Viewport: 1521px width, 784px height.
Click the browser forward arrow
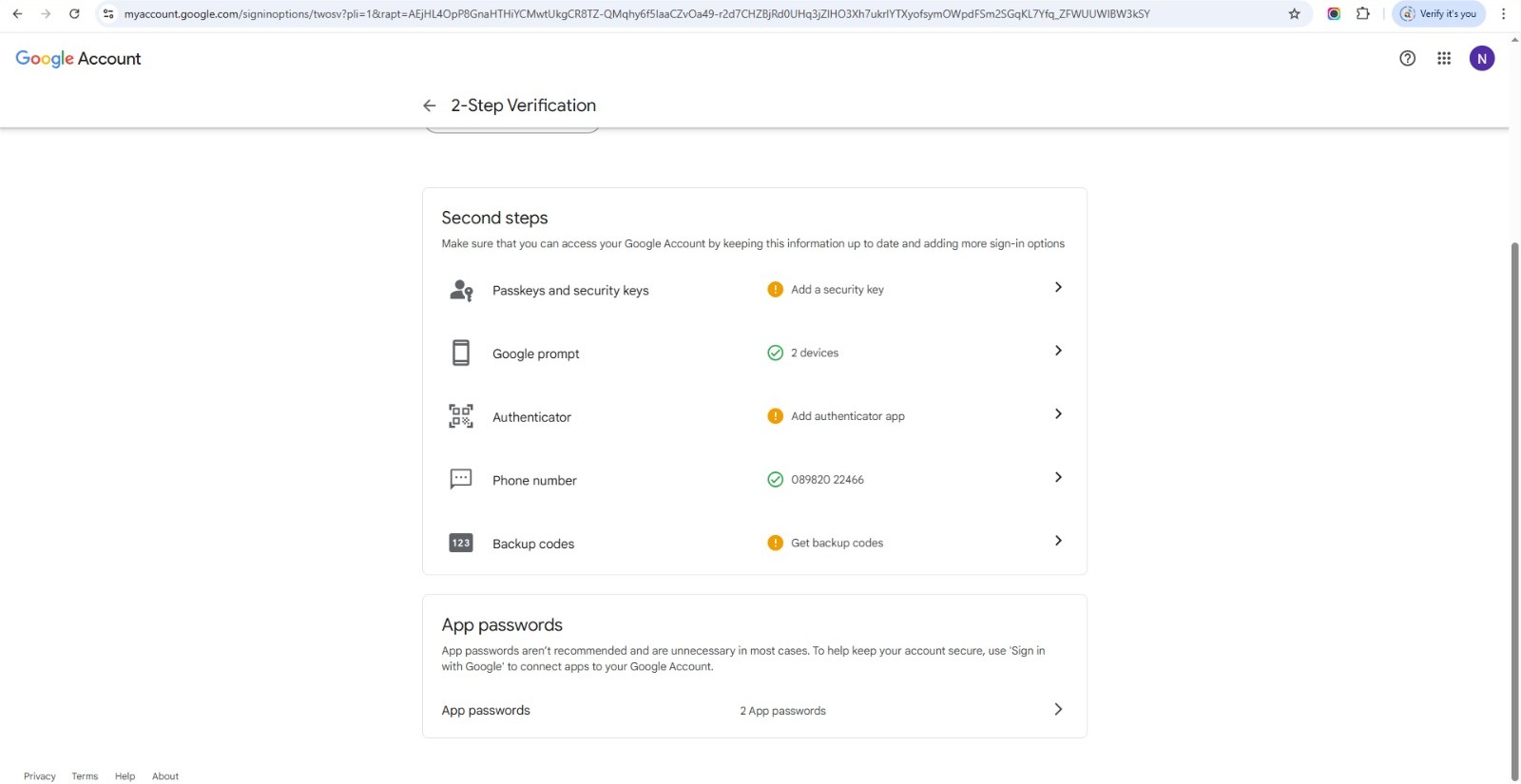46,14
